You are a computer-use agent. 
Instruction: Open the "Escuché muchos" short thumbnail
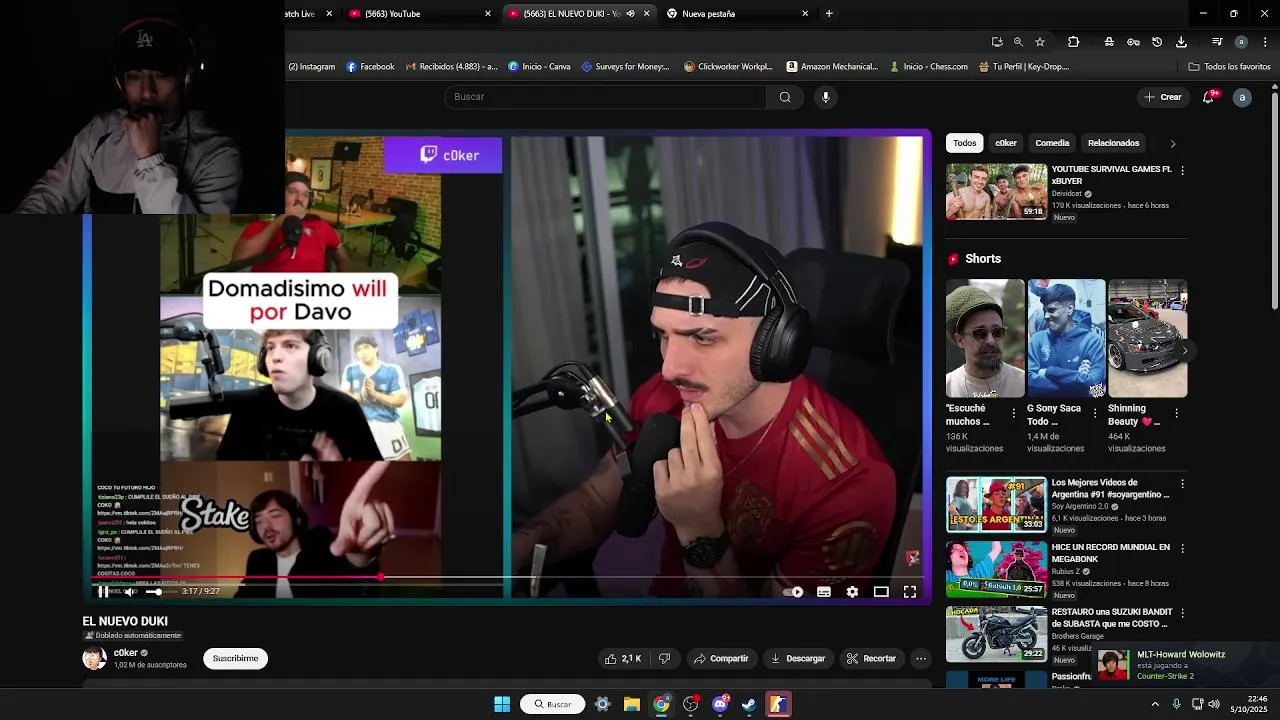pyautogui.click(x=985, y=338)
